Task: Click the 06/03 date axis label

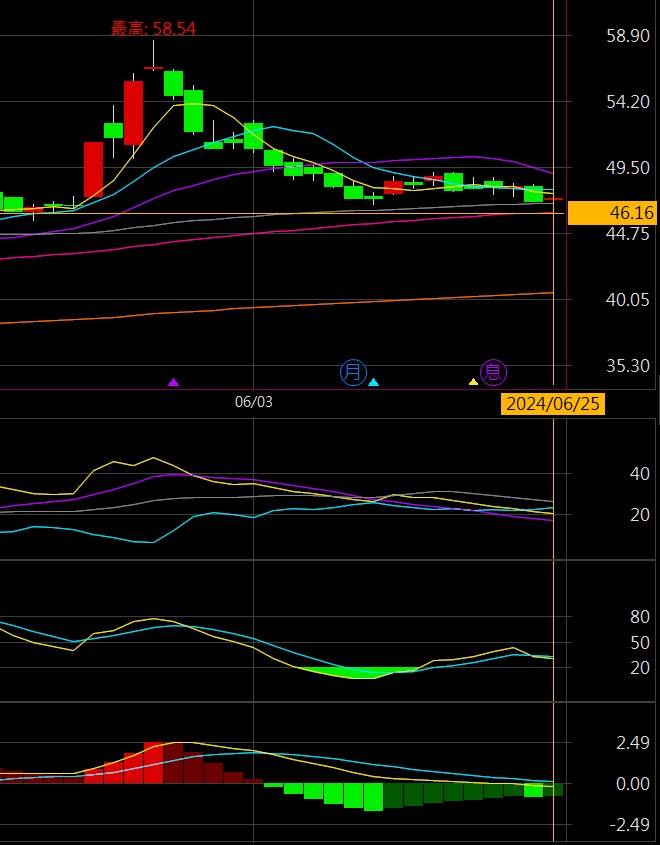Action: 254,402
